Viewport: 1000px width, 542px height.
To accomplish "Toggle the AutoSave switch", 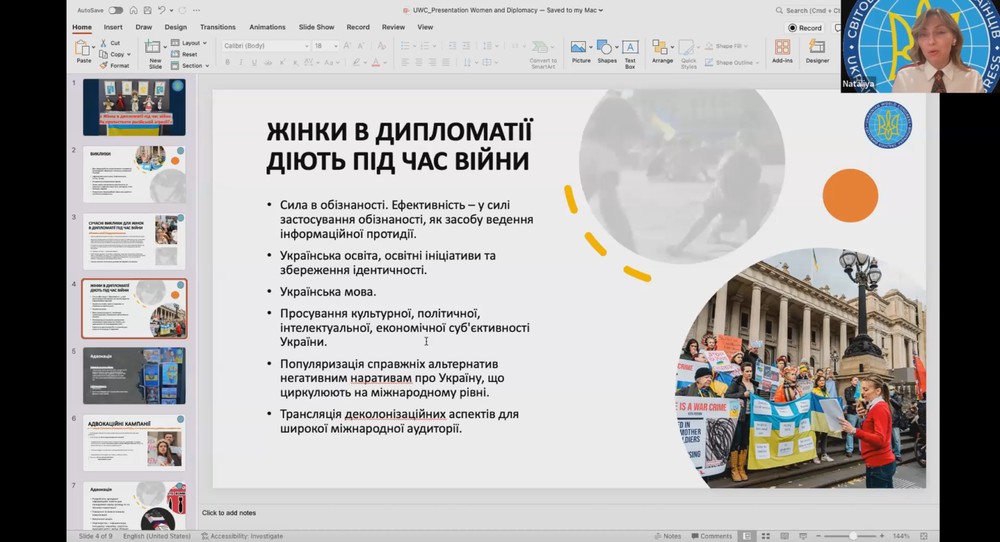I will pyautogui.click(x=115, y=10).
